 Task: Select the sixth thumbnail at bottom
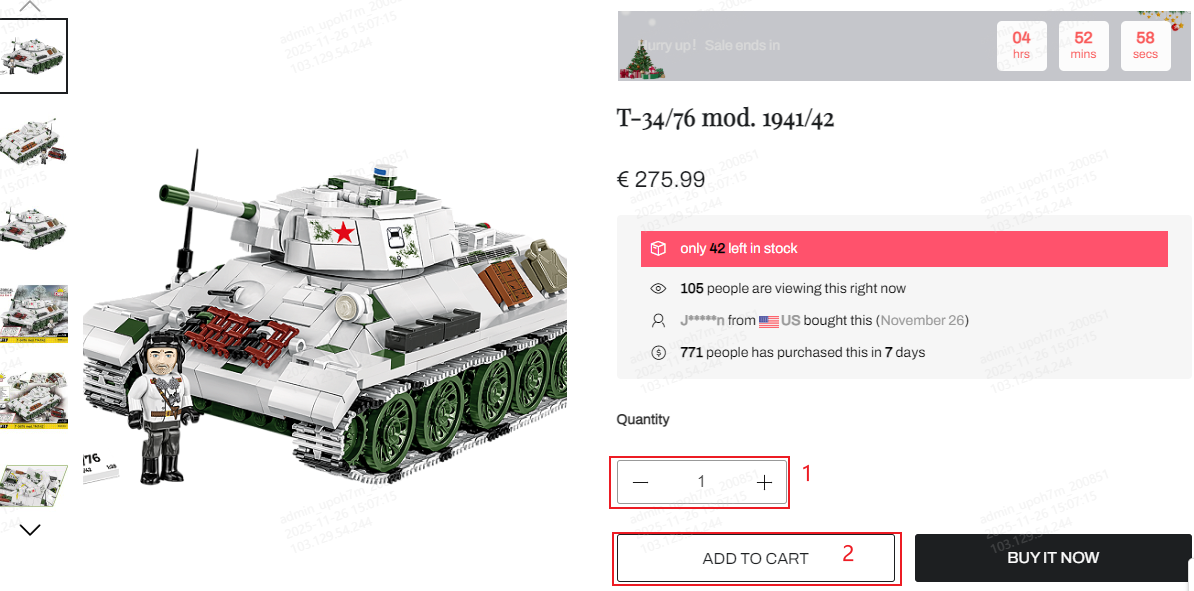pyautogui.click(x=34, y=485)
